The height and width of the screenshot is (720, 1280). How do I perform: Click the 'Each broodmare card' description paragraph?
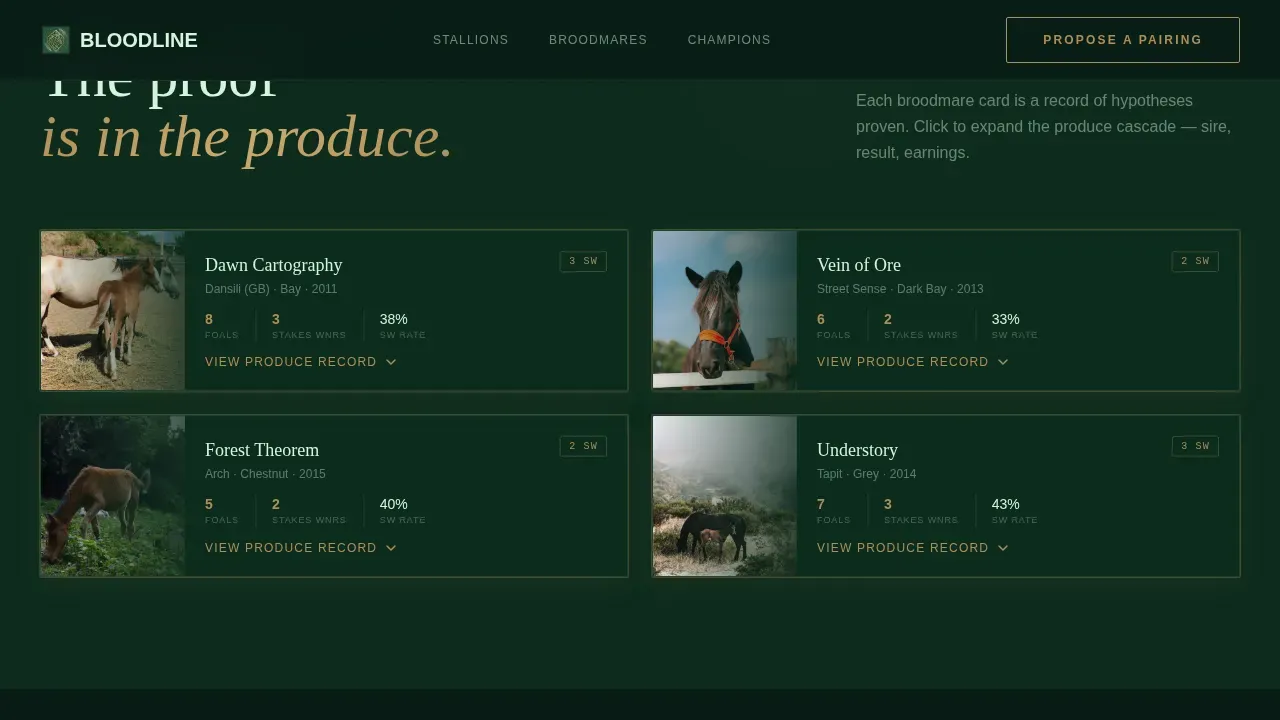click(x=1045, y=127)
